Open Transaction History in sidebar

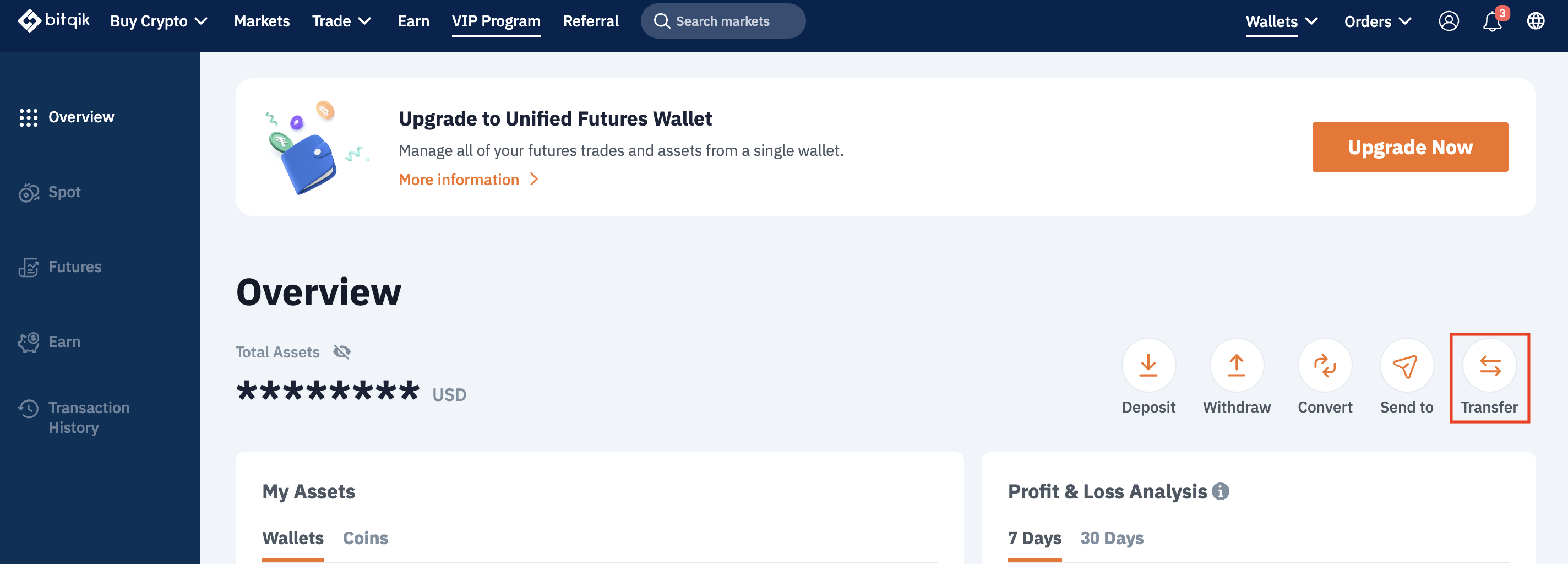tap(88, 417)
